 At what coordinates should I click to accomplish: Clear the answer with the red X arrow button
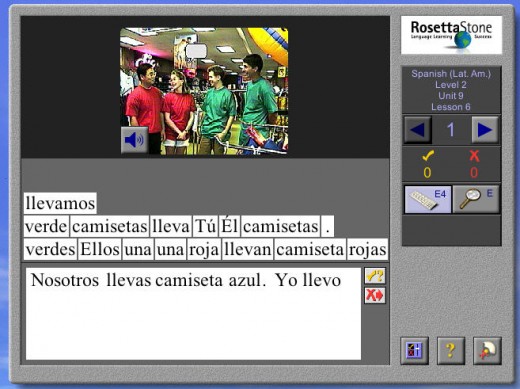(375, 295)
